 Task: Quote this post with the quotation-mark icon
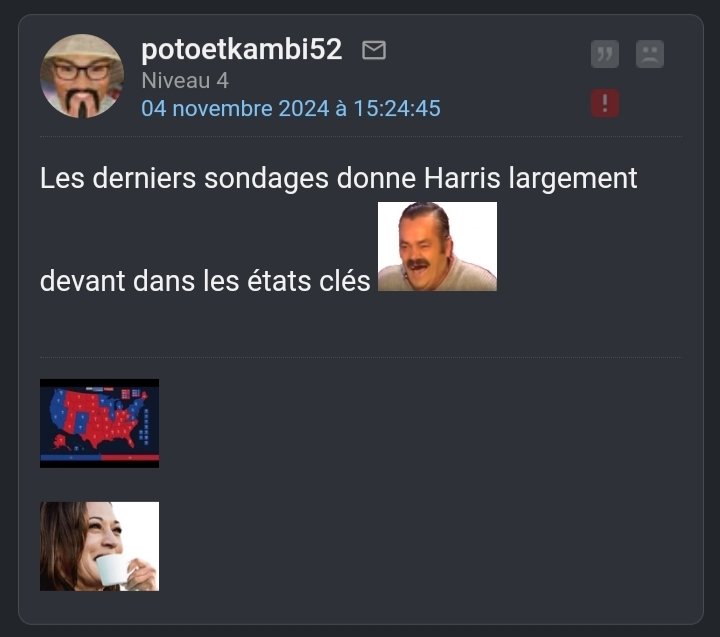coord(605,54)
